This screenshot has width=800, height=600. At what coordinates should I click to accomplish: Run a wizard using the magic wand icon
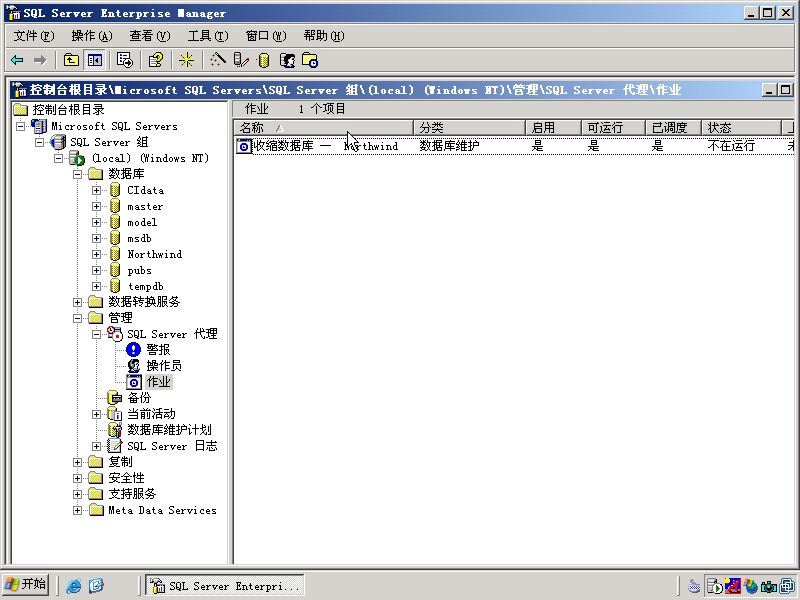pyautogui.click(x=217, y=60)
